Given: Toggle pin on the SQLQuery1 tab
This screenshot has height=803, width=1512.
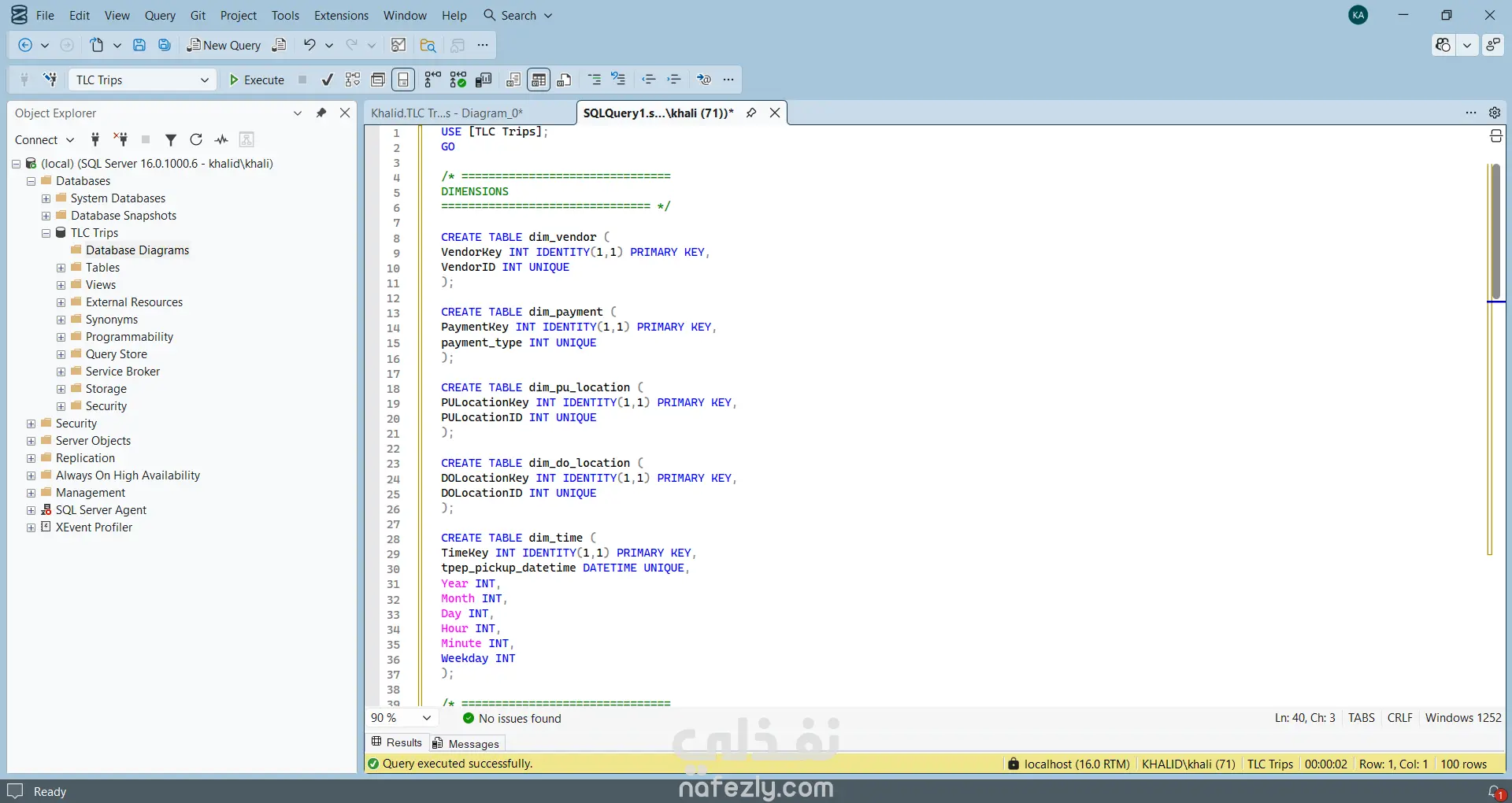Looking at the screenshot, I should 751,113.
